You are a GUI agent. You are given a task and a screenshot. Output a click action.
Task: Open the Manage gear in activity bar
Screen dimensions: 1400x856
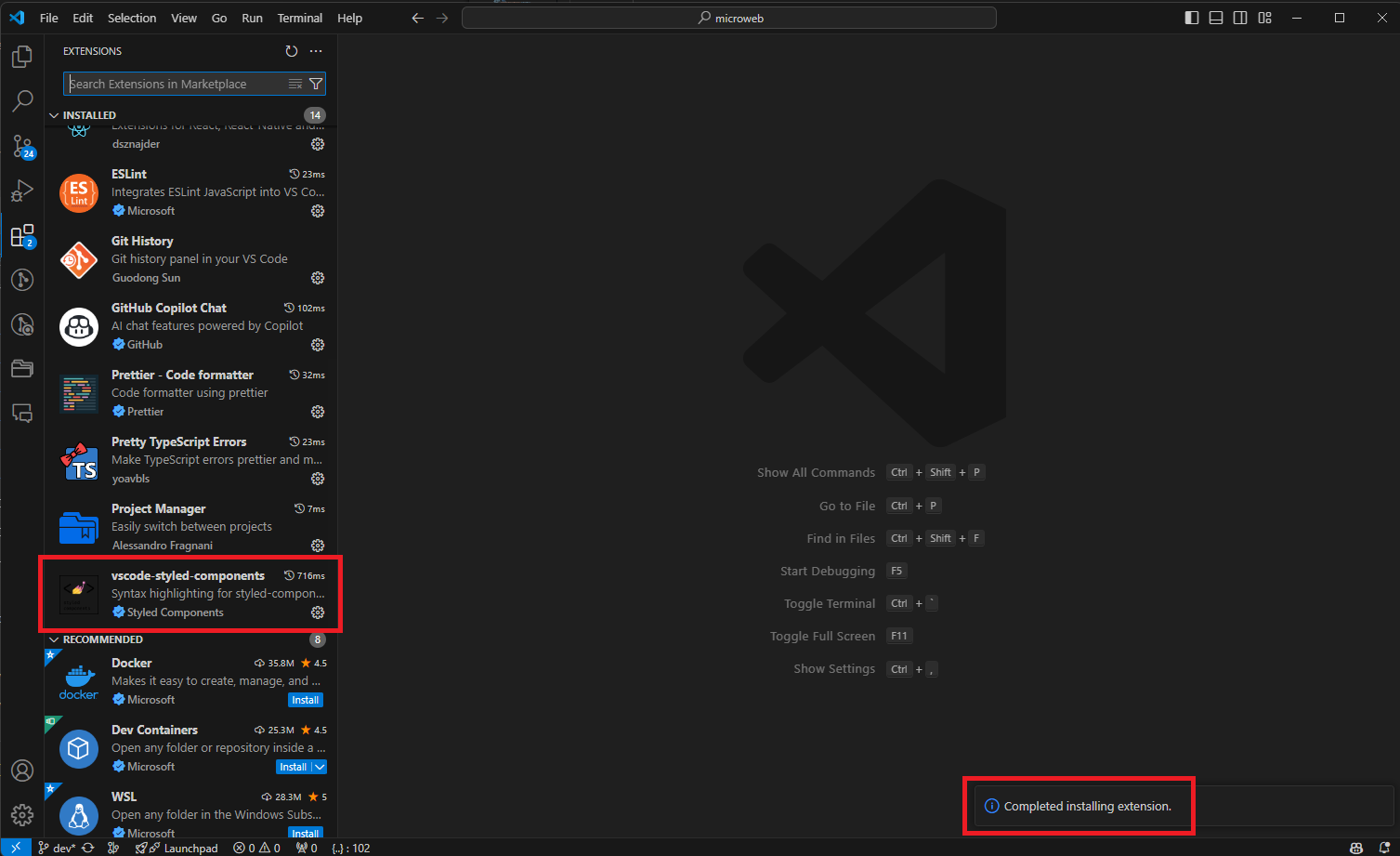click(22, 815)
